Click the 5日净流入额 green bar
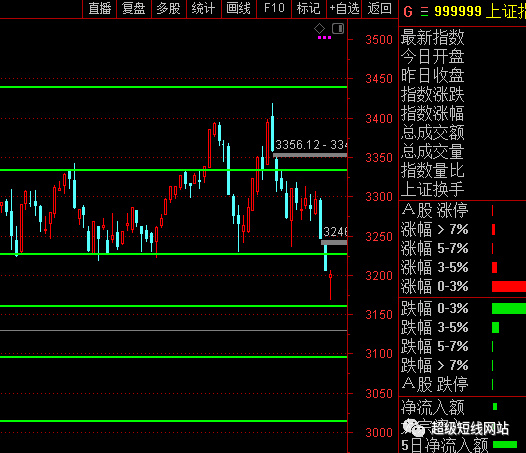This screenshot has width=526, height=453. tap(505, 445)
